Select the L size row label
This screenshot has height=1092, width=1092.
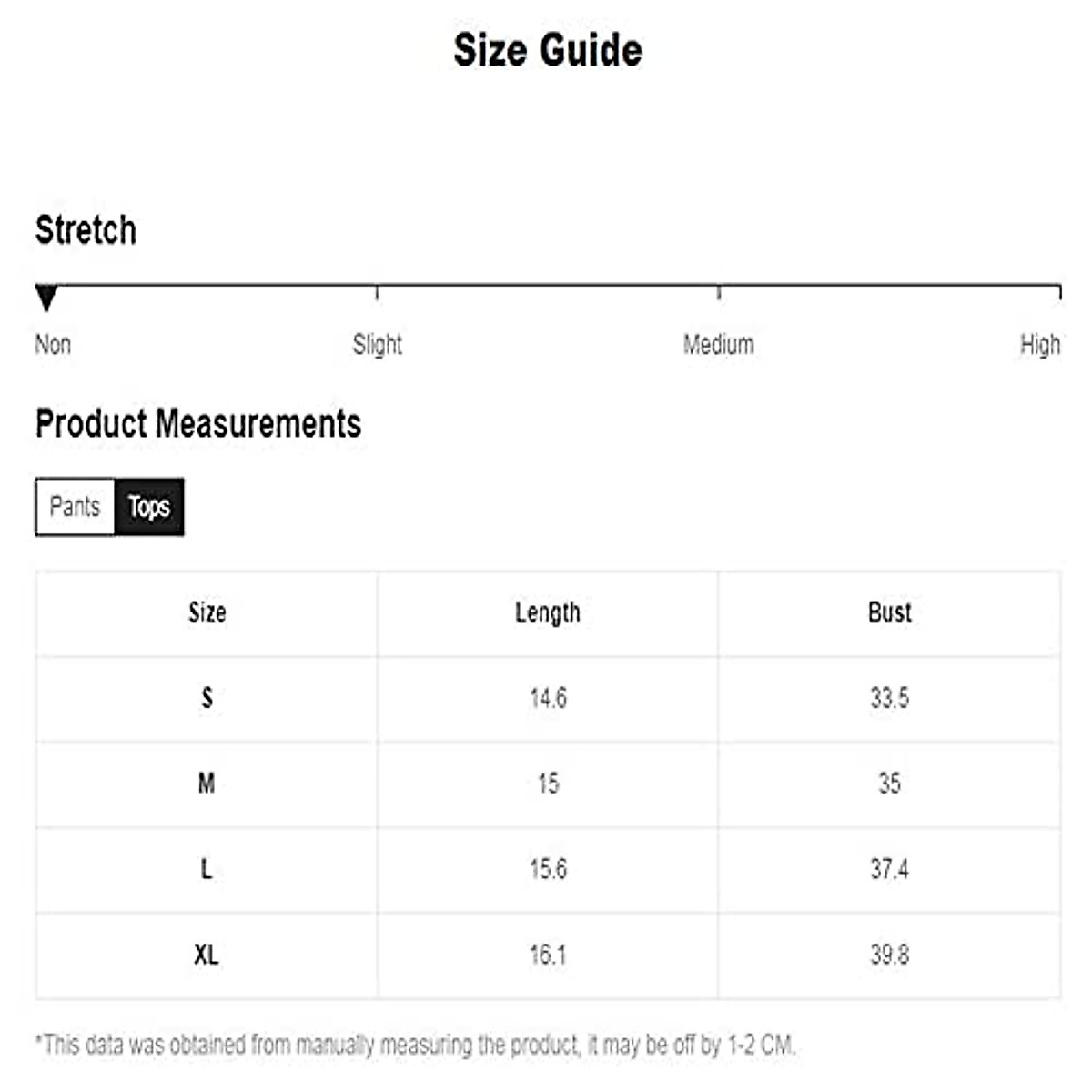207,869
